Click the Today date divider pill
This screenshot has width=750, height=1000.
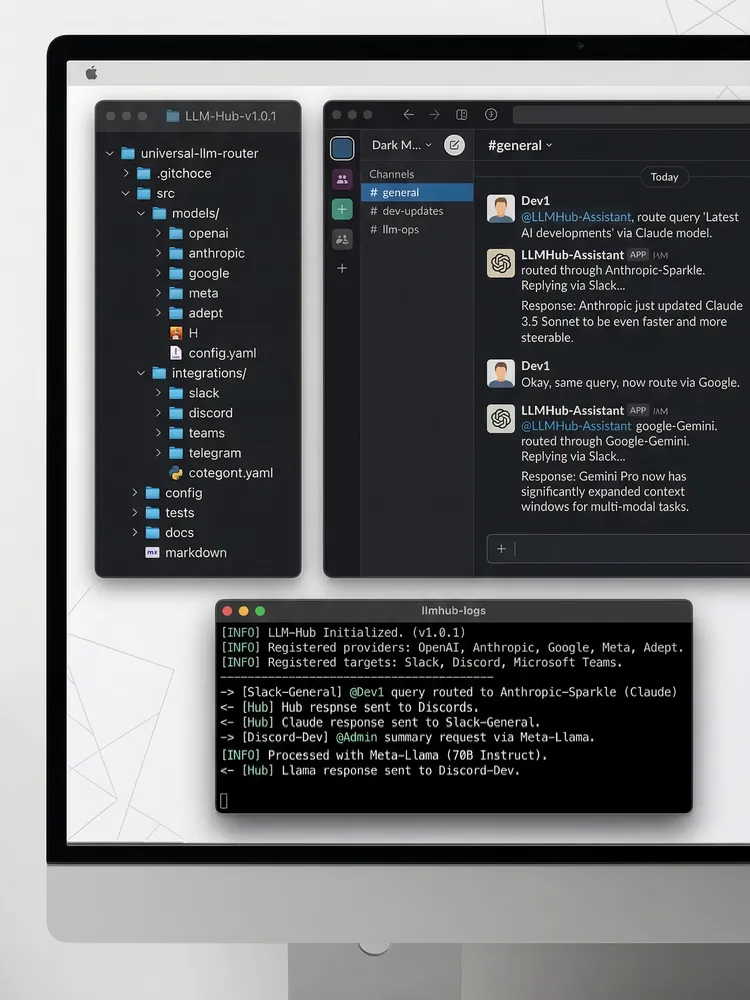pos(665,177)
